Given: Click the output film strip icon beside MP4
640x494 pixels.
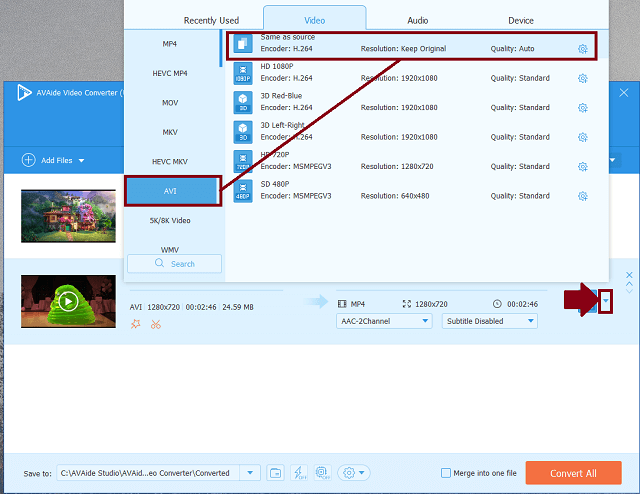Looking at the screenshot, I should tap(342, 304).
